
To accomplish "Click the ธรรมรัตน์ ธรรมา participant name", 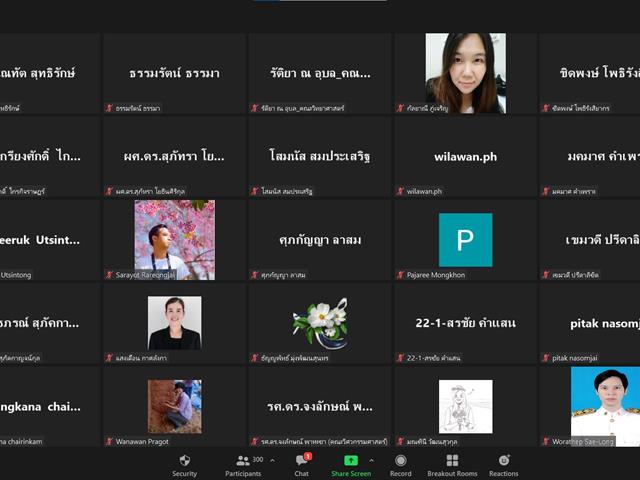I will click(x=175, y=73).
